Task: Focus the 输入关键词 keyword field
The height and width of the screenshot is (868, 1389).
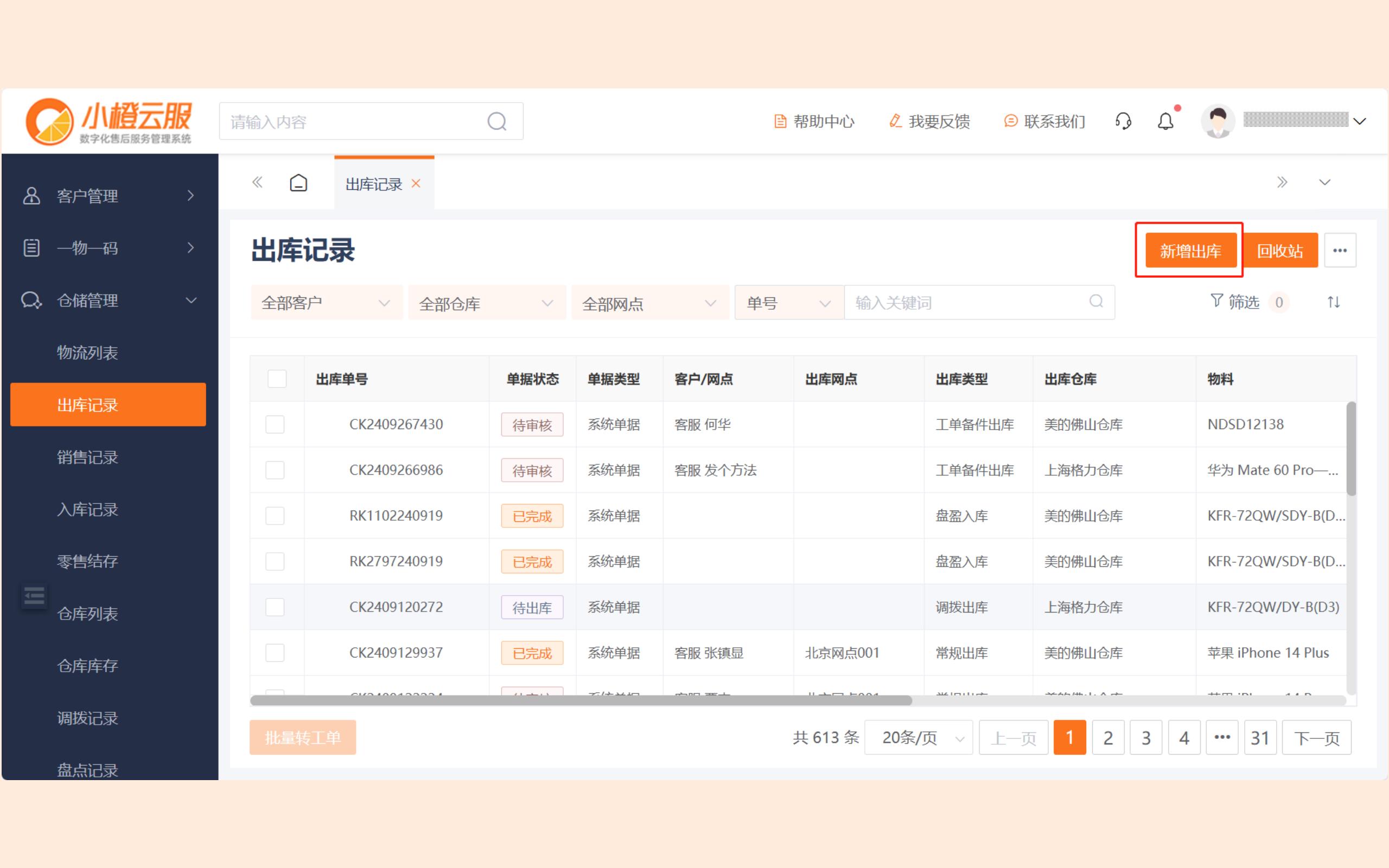Action: point(979,303)
